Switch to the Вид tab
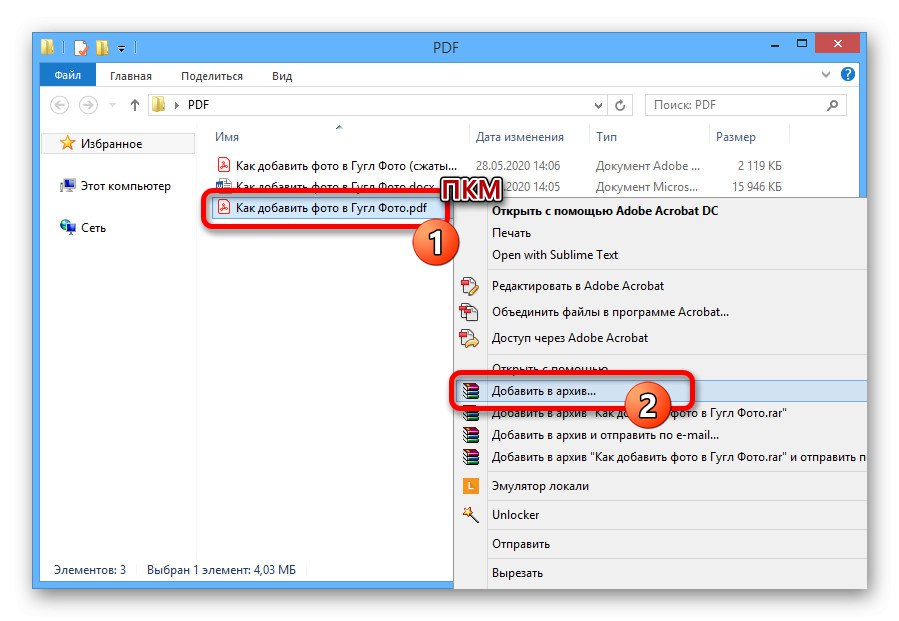 pos(281,75)
